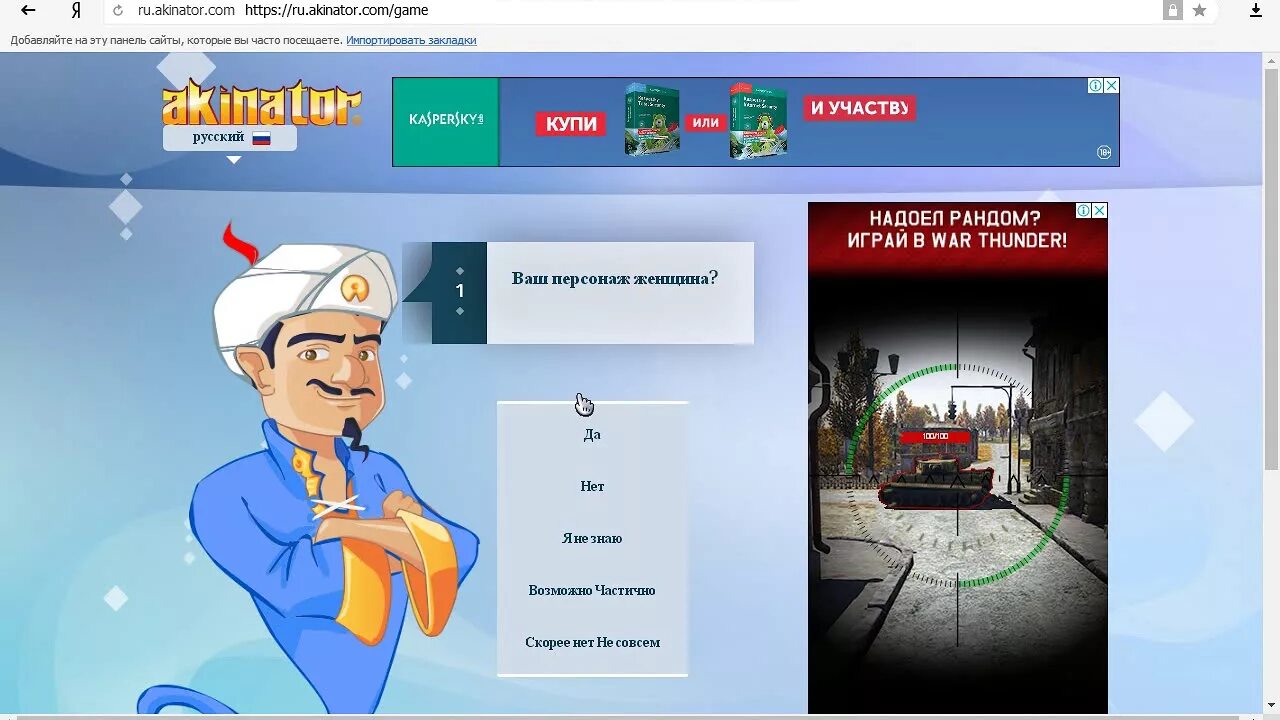Click the Russian flag icon

[x=261, y=138]
